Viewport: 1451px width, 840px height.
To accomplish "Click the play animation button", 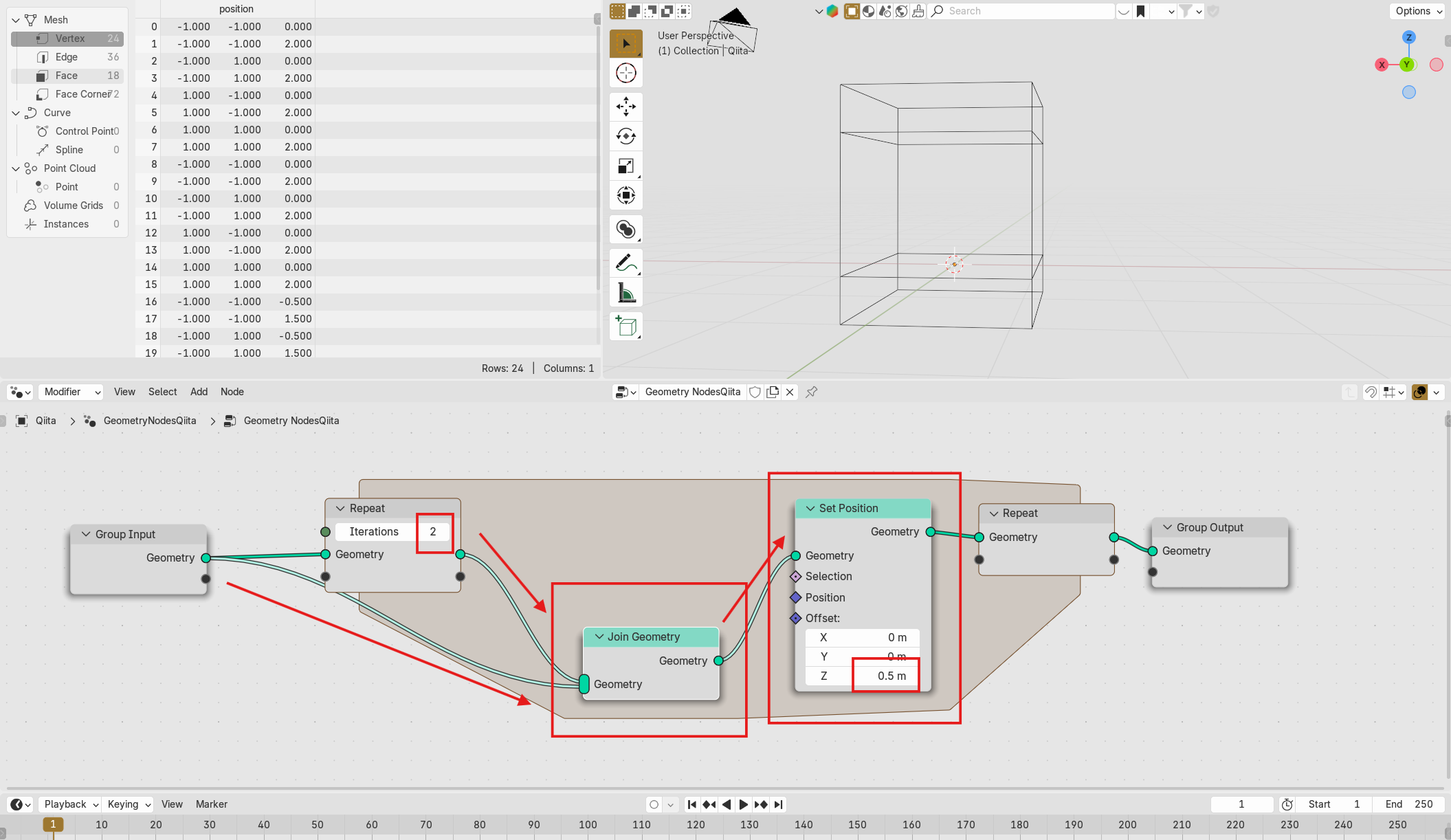I will click(x=743, y=804).
